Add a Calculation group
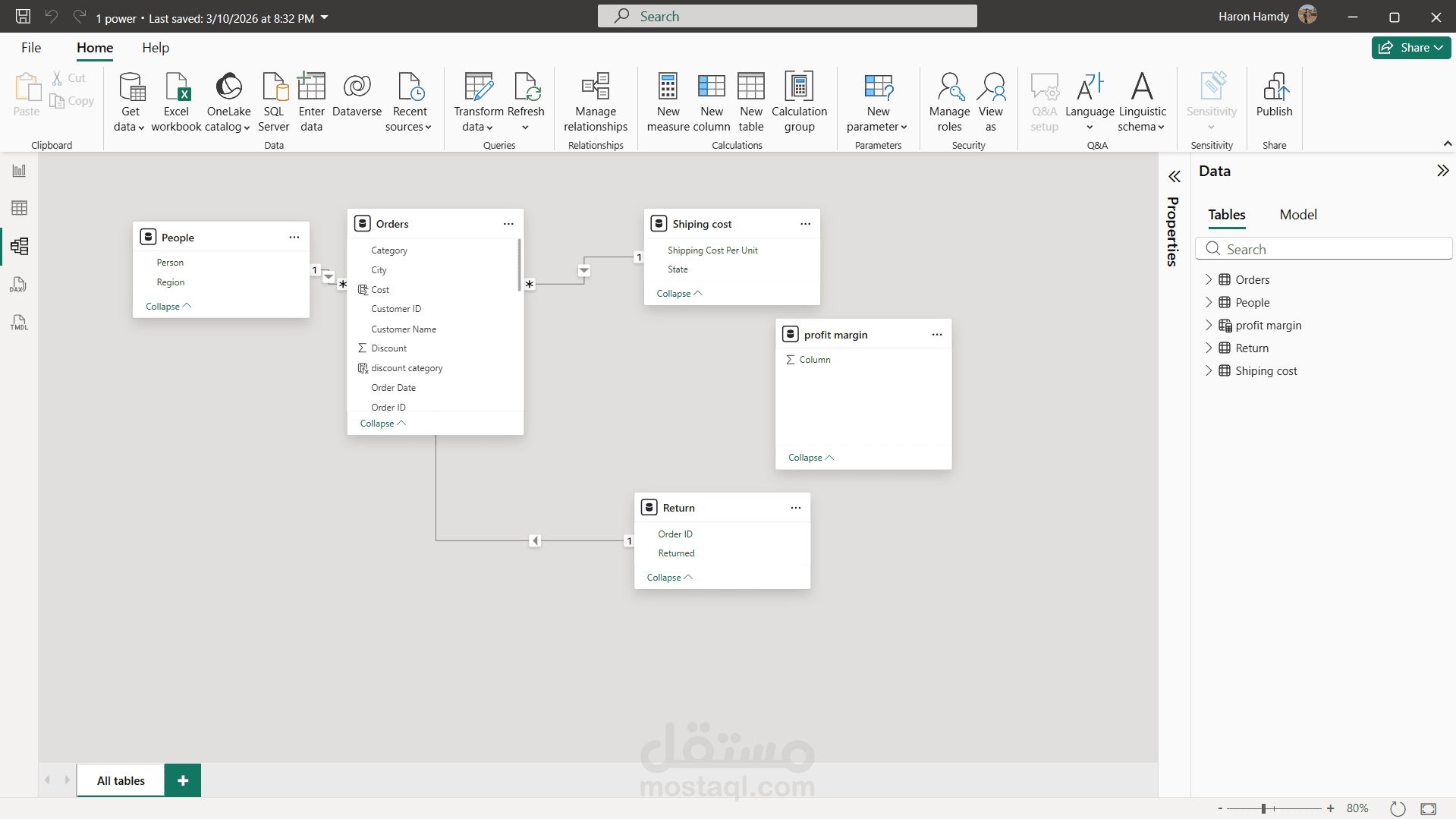 799,102
